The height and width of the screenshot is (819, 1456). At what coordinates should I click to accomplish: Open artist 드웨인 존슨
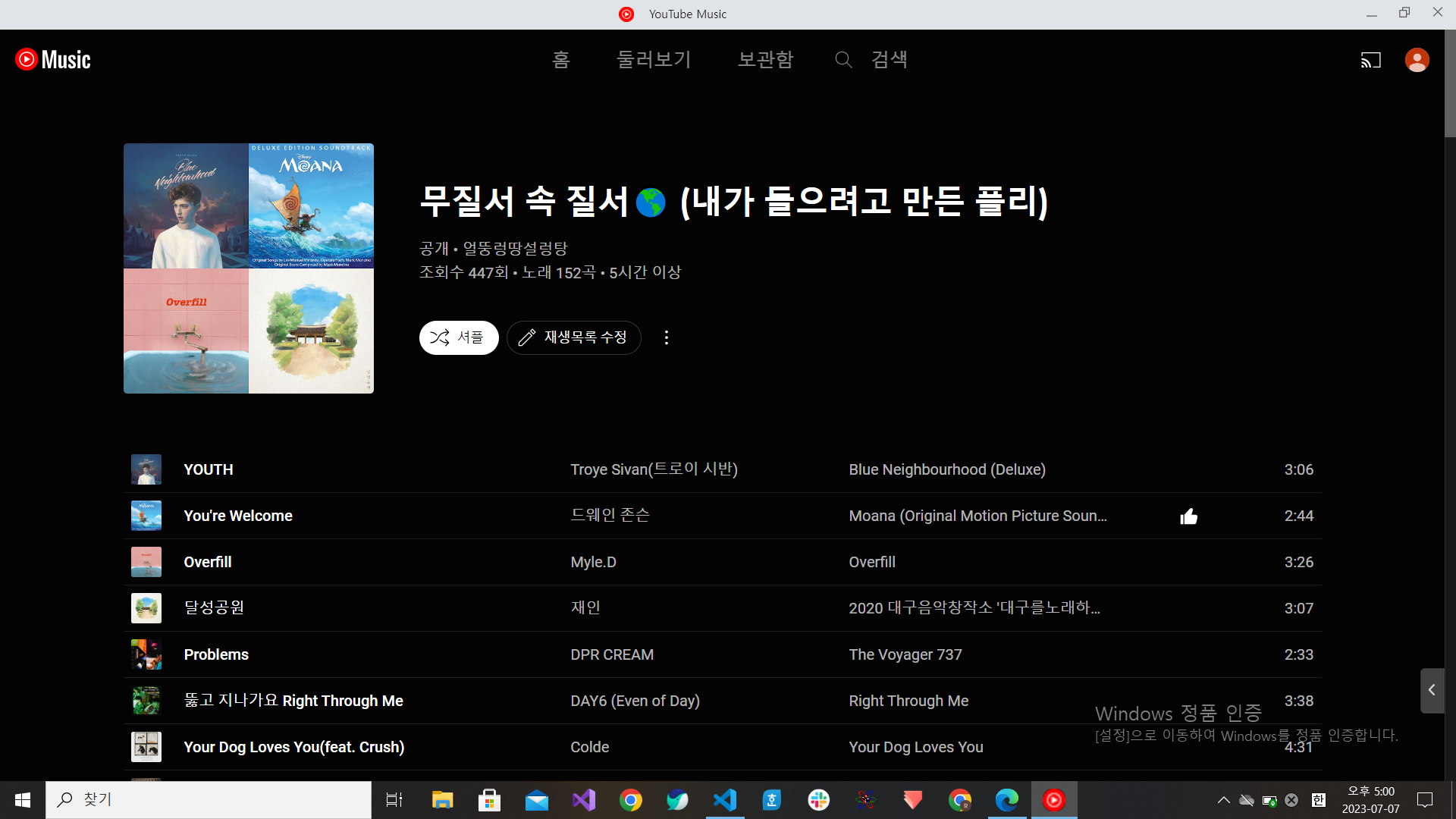pyautogui.click(x=610, y=516)
